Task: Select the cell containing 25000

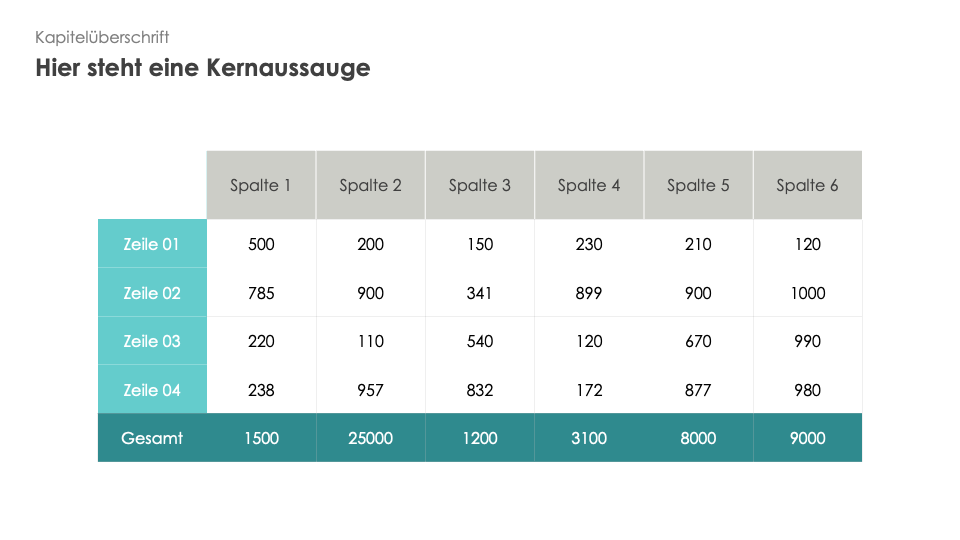Action: (x=370, y=438)
